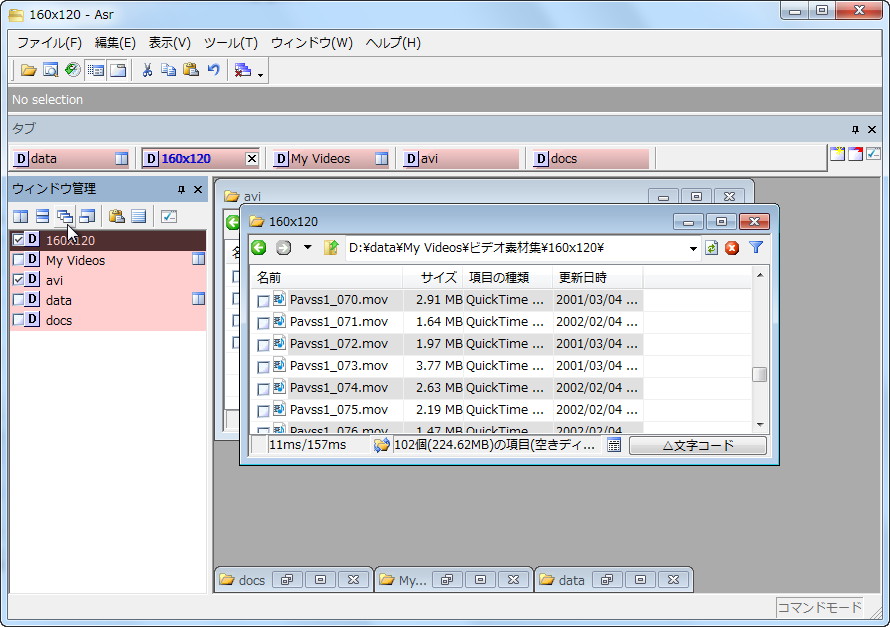Open the ヘルプ(H) menu
The height and width of the screenshot is (627, 890).
click(x=393, y=43)
